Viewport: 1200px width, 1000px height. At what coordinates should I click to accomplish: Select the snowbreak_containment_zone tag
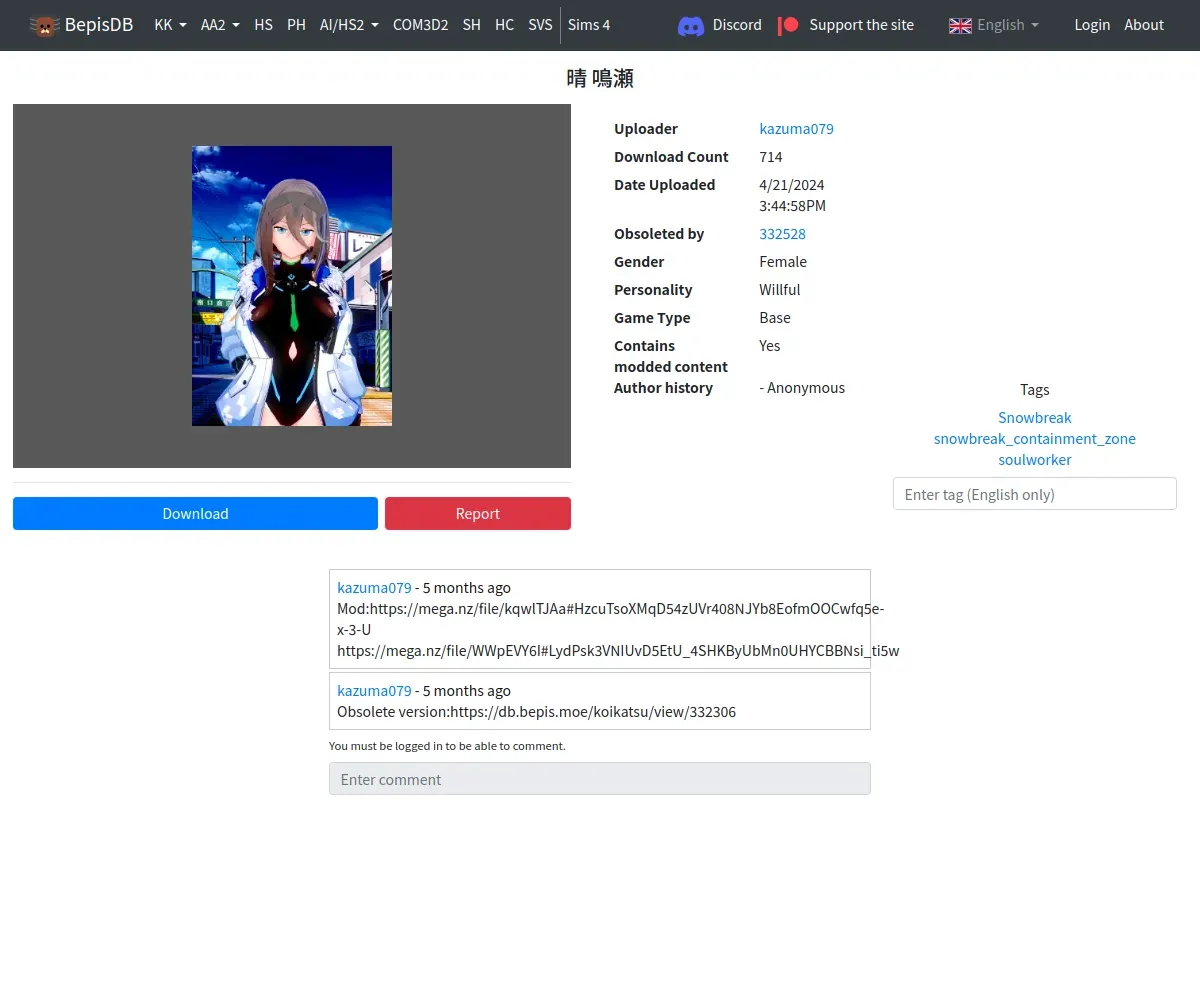click(1035, 439)
